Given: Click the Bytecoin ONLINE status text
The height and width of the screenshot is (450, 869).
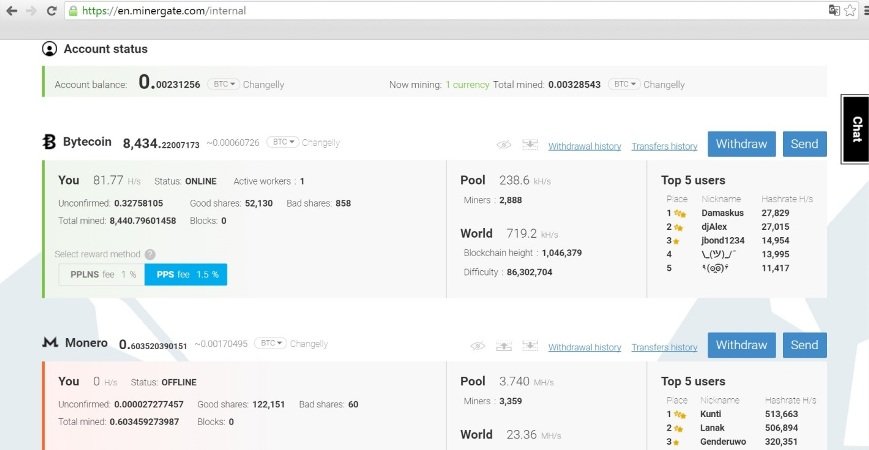Looking at the screenshot, I should click(201, 181).
